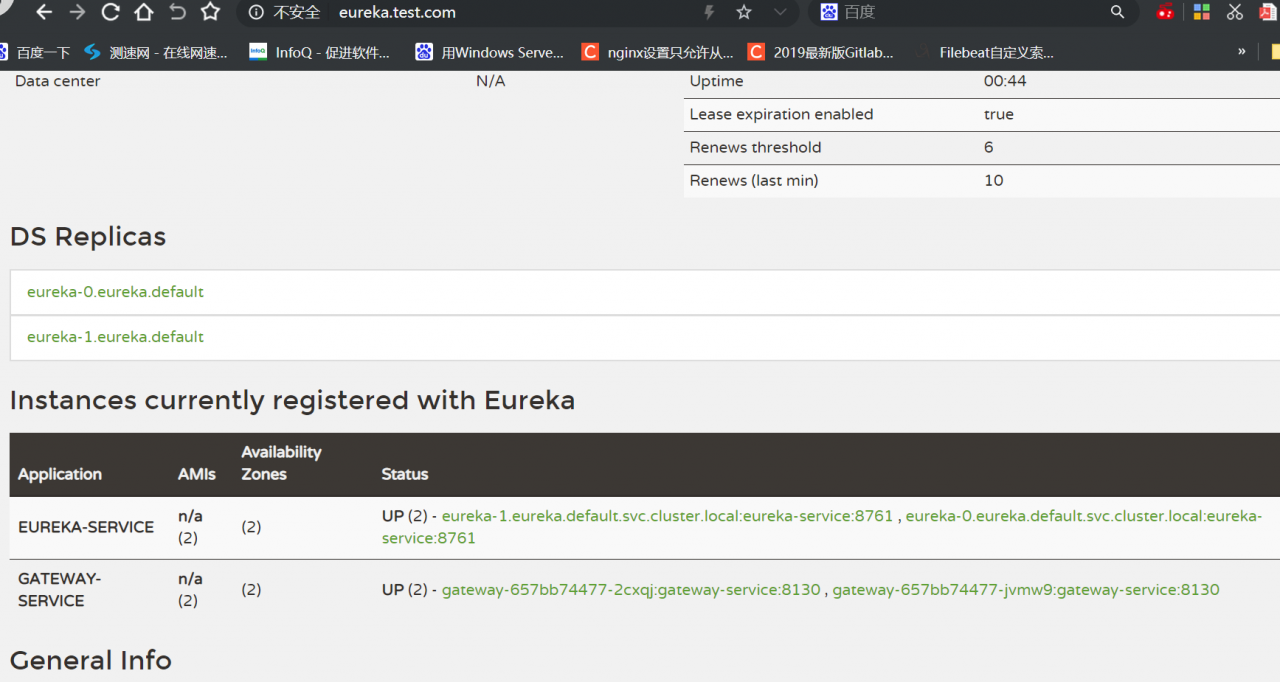The height and width of the screenshot is (682, 1280).
Task: Click the GATEWAY-SERVICE application cell
Action: [x=59, y=590]
